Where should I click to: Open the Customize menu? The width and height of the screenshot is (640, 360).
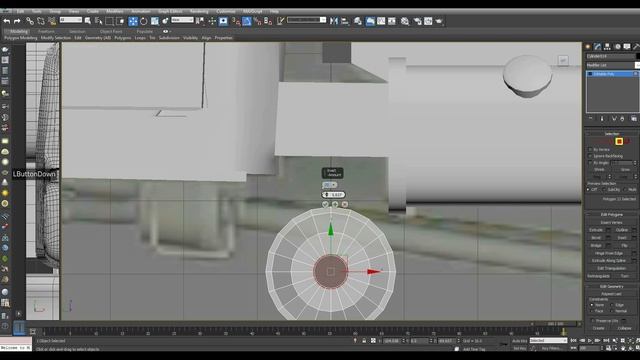[x=226, y=11]
